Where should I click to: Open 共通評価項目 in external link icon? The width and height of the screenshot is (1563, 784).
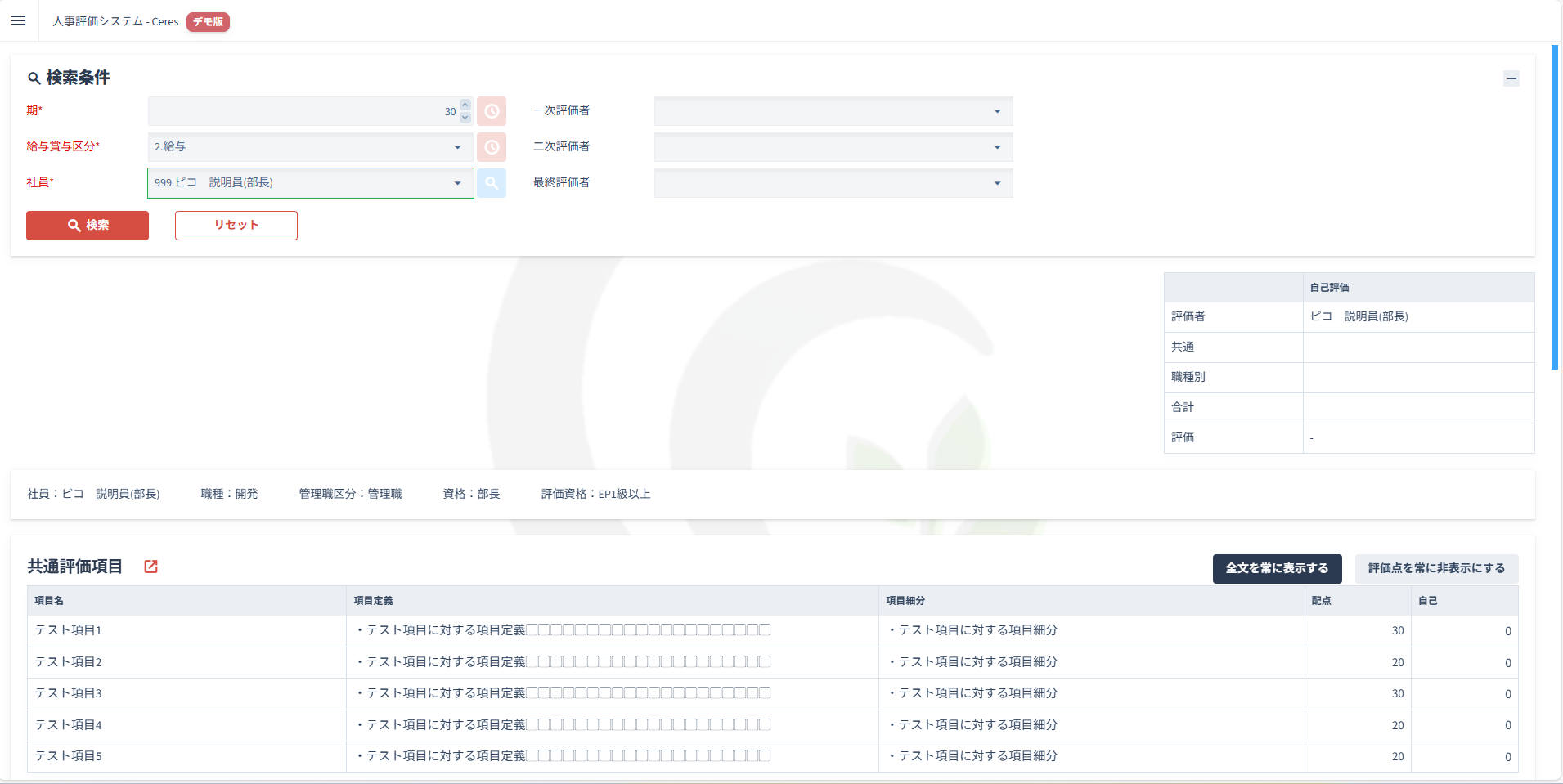[x=150, y=567]
